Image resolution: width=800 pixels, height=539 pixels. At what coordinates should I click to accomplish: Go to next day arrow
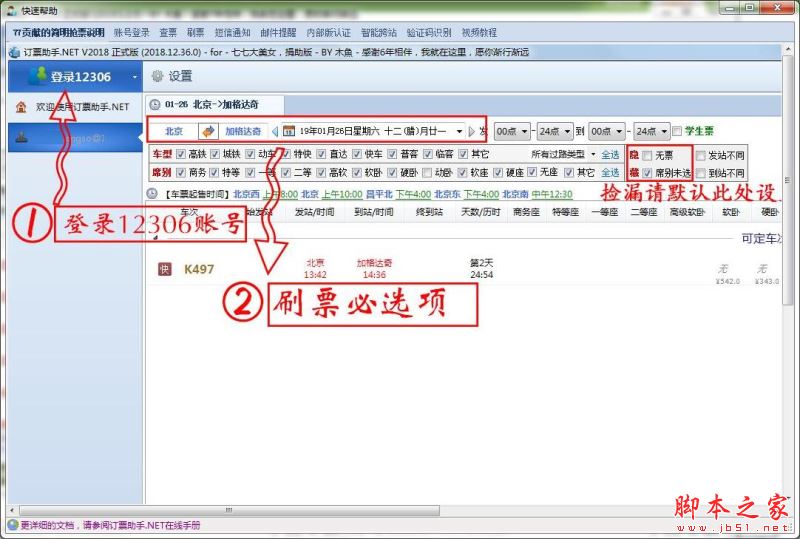pyautogui.click(x=471, y=132)
